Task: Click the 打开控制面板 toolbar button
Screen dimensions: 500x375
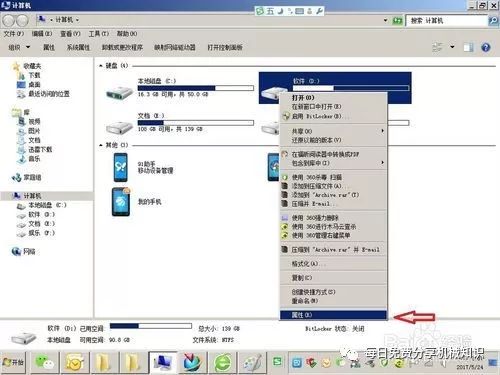Action: [x=225, y=48]
